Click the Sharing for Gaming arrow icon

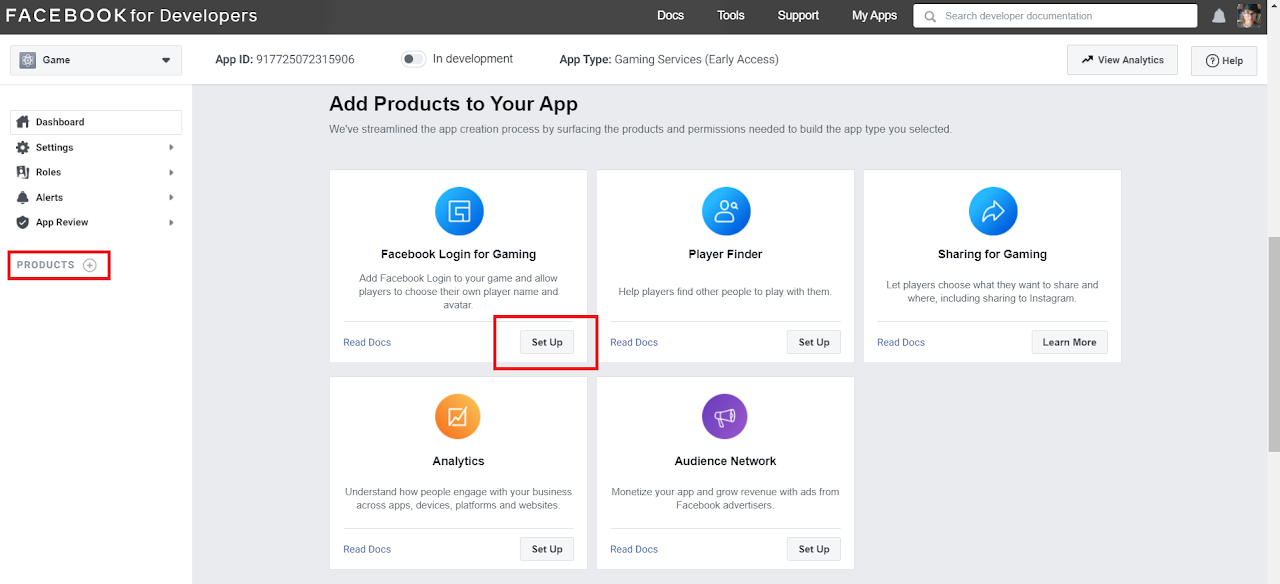point(993,211)
